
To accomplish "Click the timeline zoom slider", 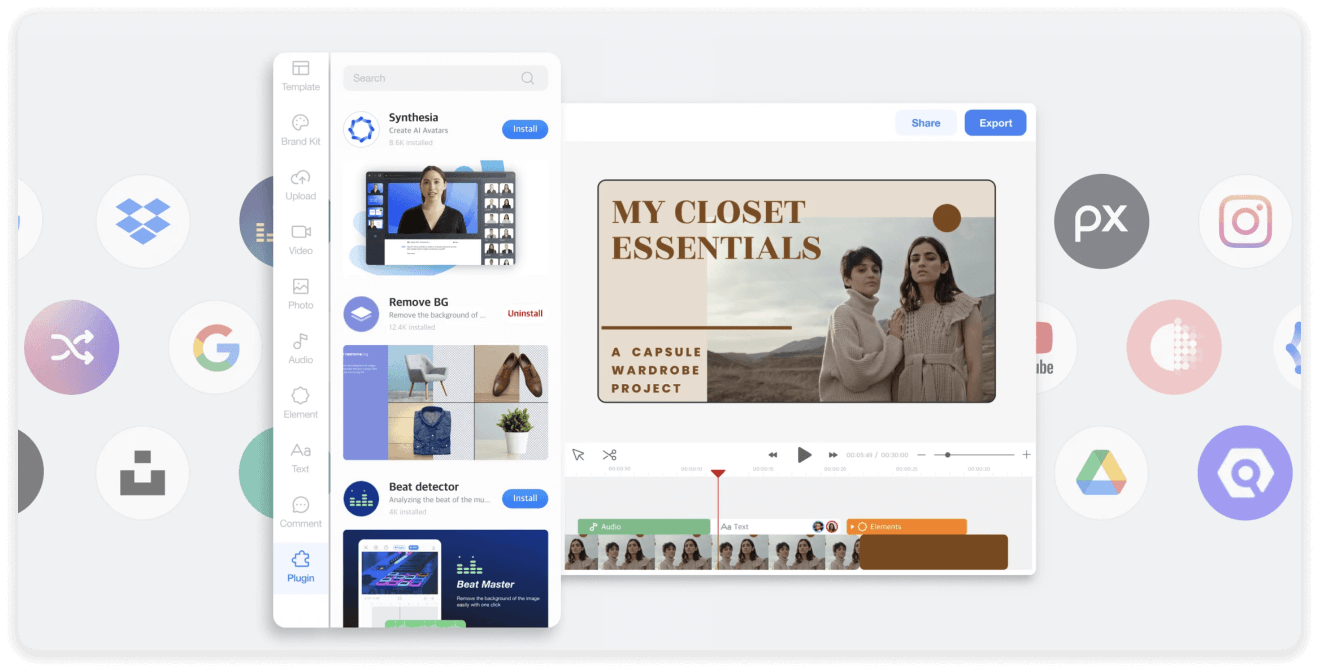I will point(973,455).
